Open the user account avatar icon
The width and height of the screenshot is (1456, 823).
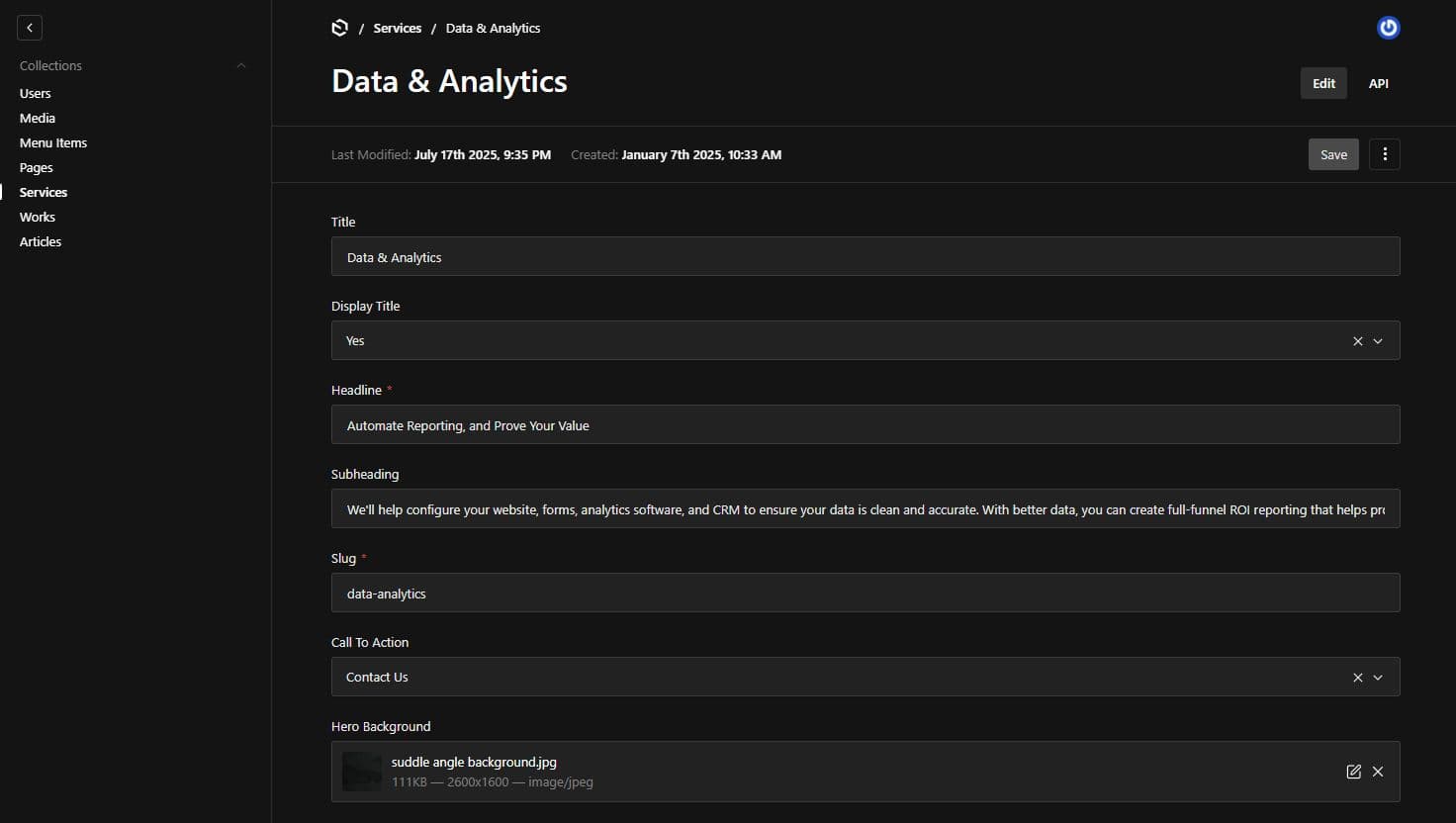[x=1388, y=28]
